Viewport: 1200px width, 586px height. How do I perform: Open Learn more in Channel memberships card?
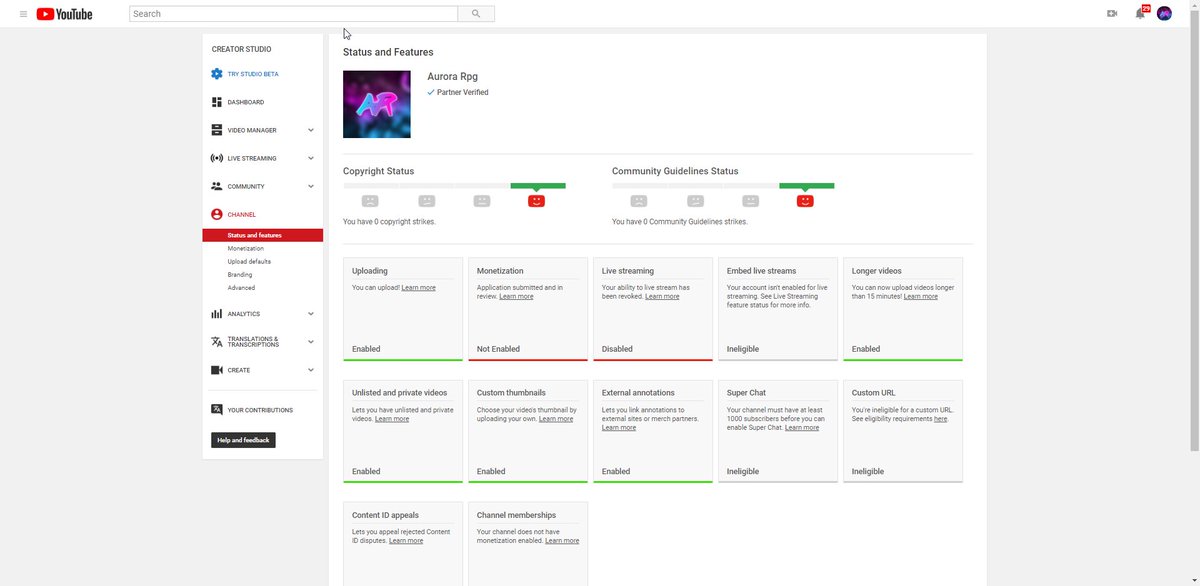(562, 541)
